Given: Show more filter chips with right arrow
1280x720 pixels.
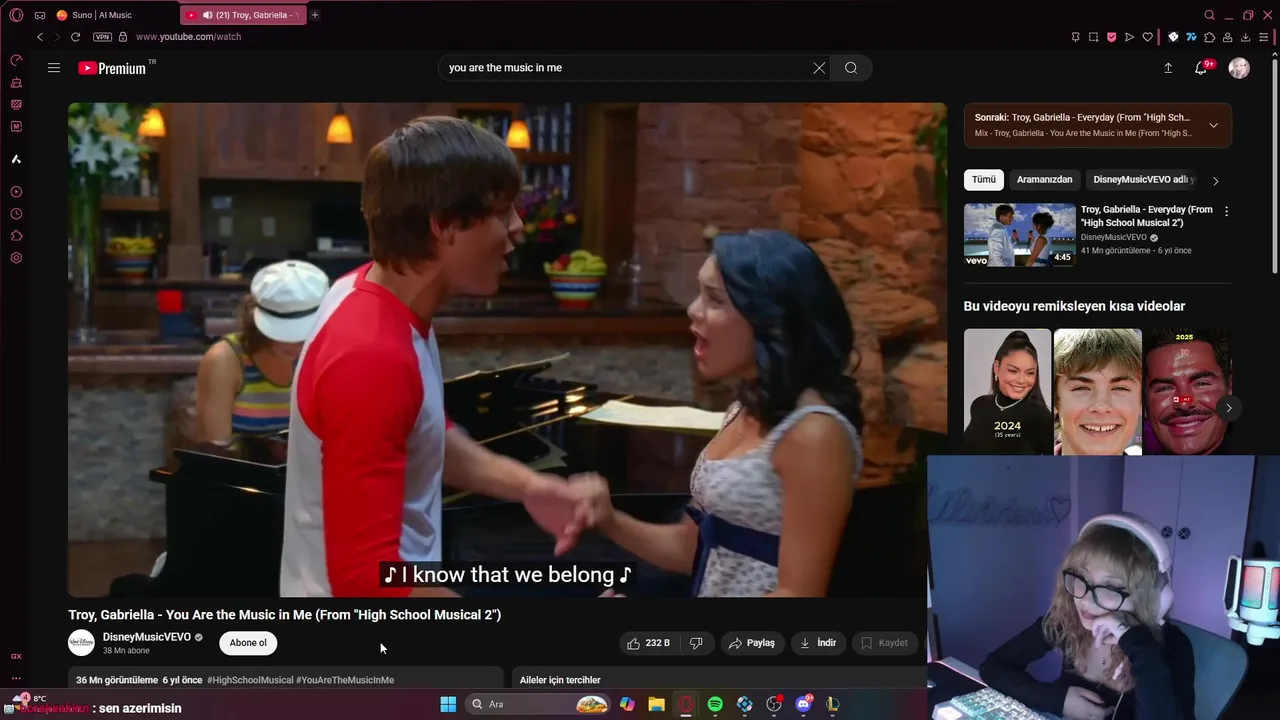Looking at the screenshot, I should coord(1215,181).
